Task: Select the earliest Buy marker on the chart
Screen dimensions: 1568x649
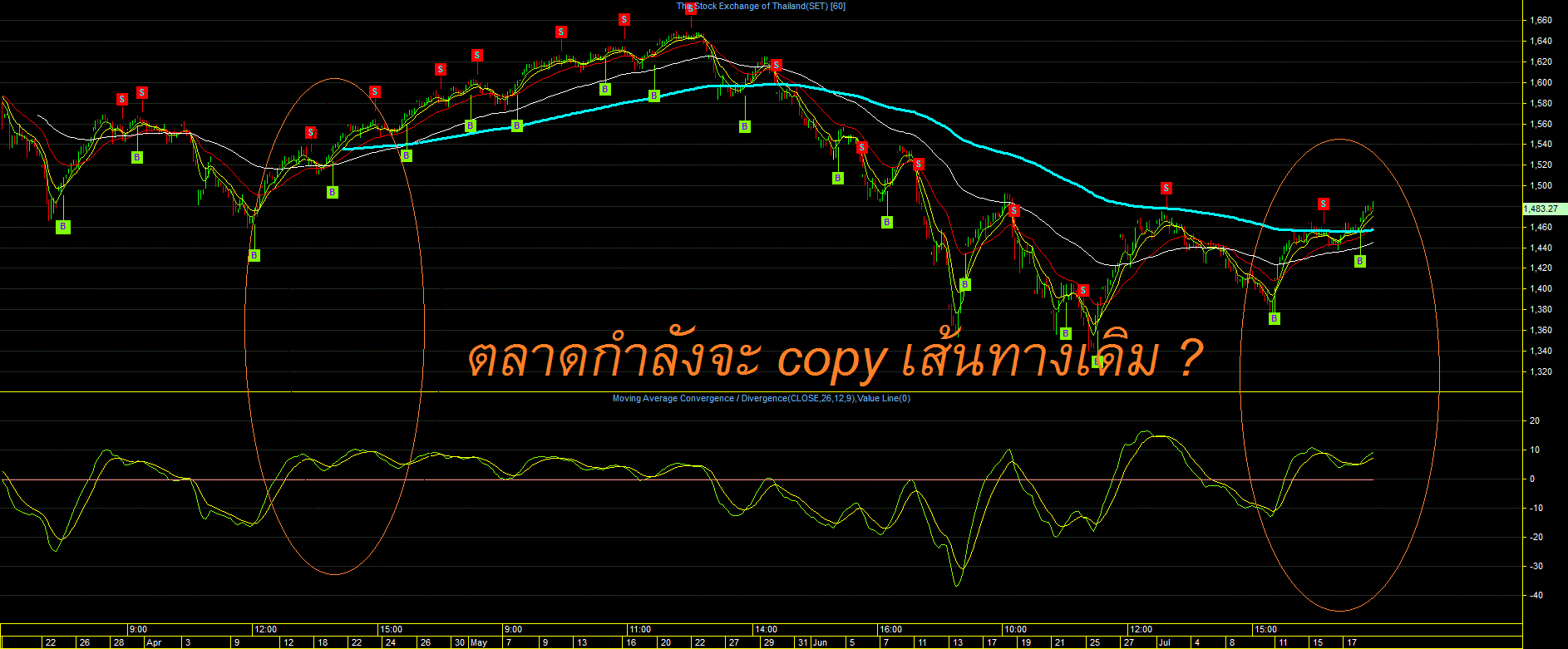Action: [x=62, y=227]
